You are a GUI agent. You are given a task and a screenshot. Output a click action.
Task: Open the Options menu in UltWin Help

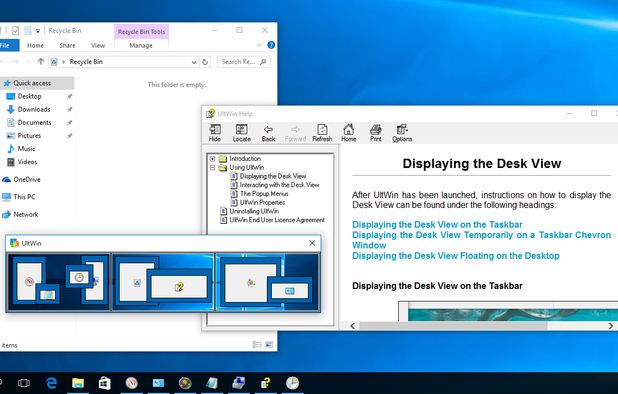pos(402,133)
